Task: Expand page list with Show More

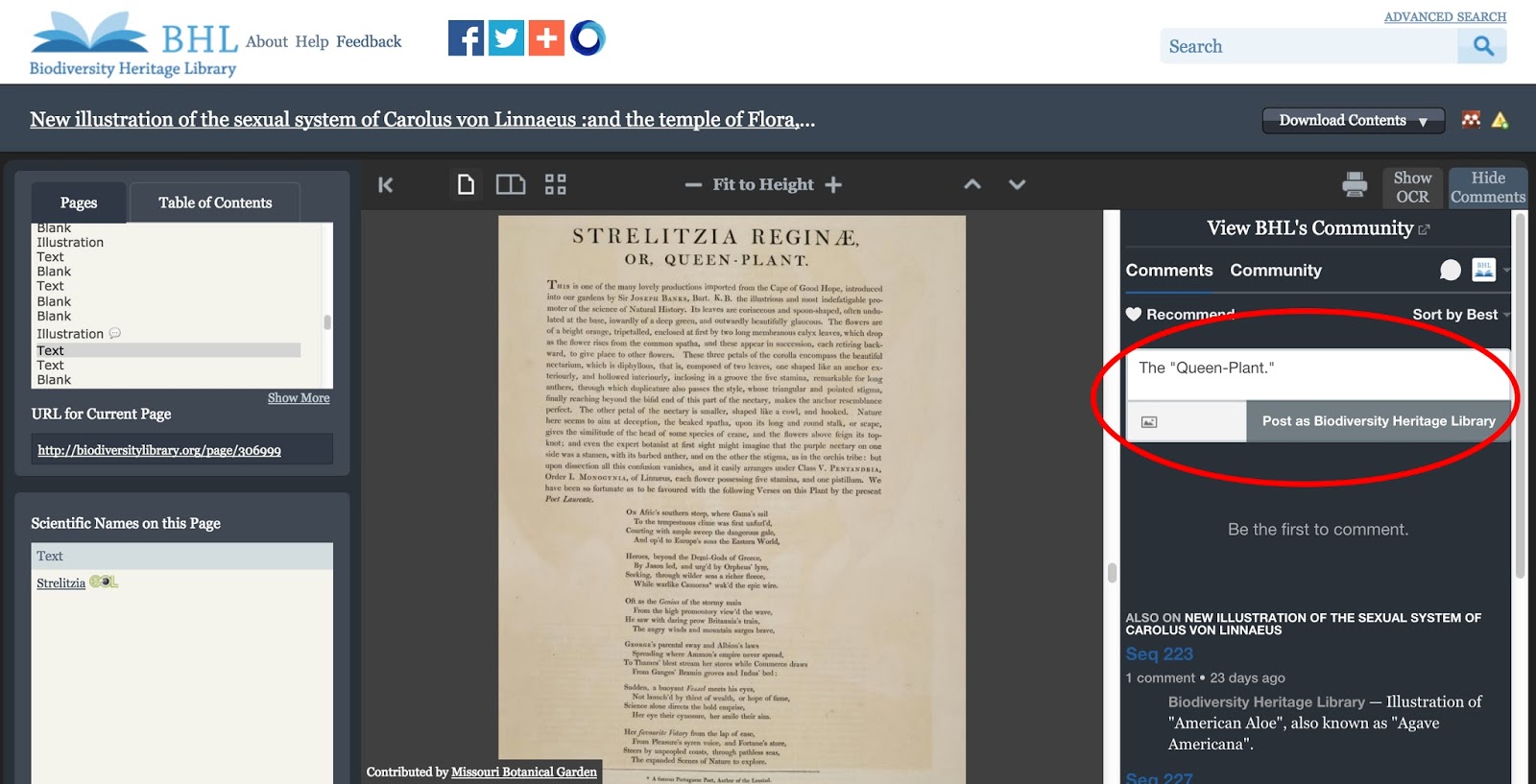Action: [x=299, y=398]
